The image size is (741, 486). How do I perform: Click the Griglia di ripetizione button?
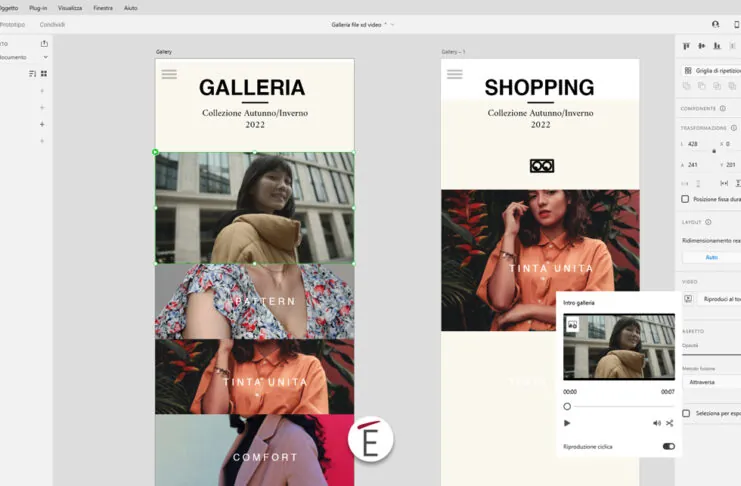tap(711, 70)
